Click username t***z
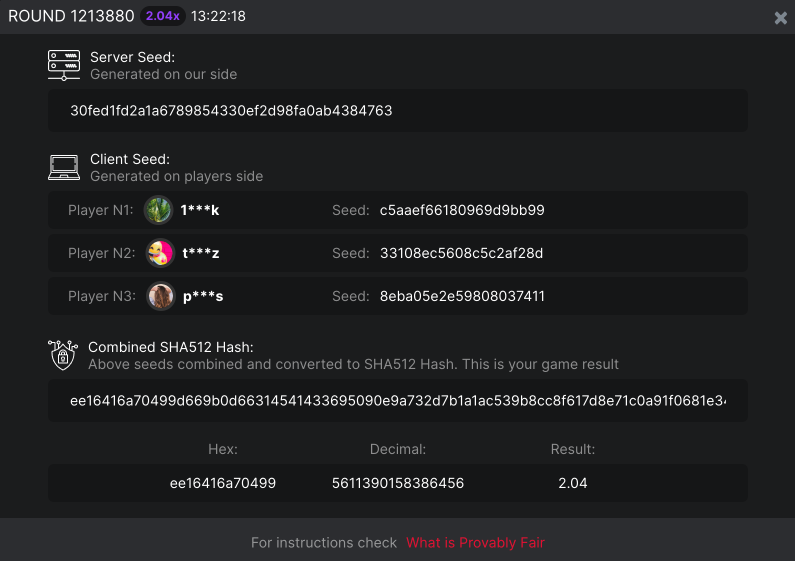Screen dimensions: 795x561 201,253
